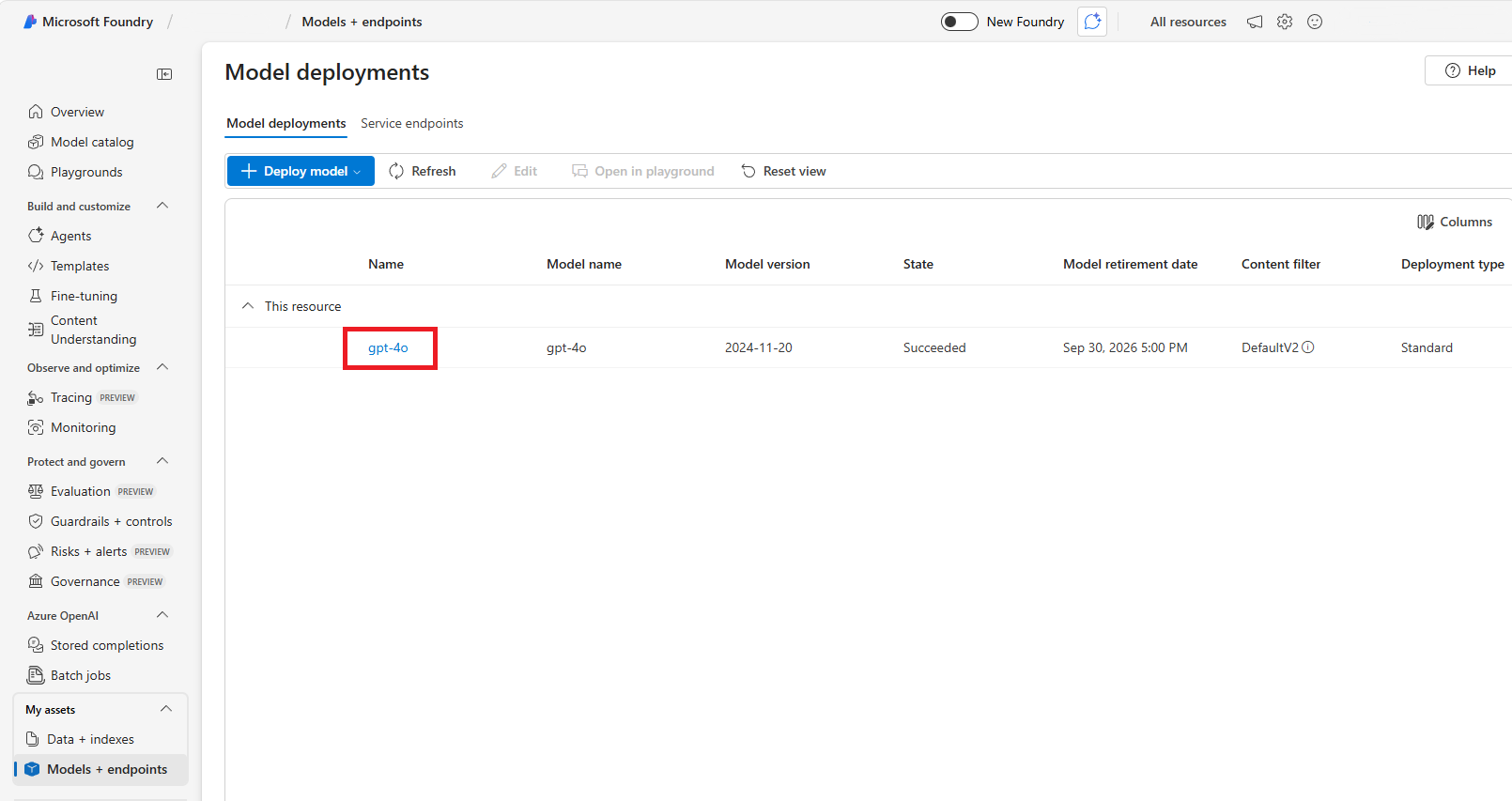Click Open in playground toolbar button
This screenshot has height=801, width=1512.
click(x=643, y=171)
